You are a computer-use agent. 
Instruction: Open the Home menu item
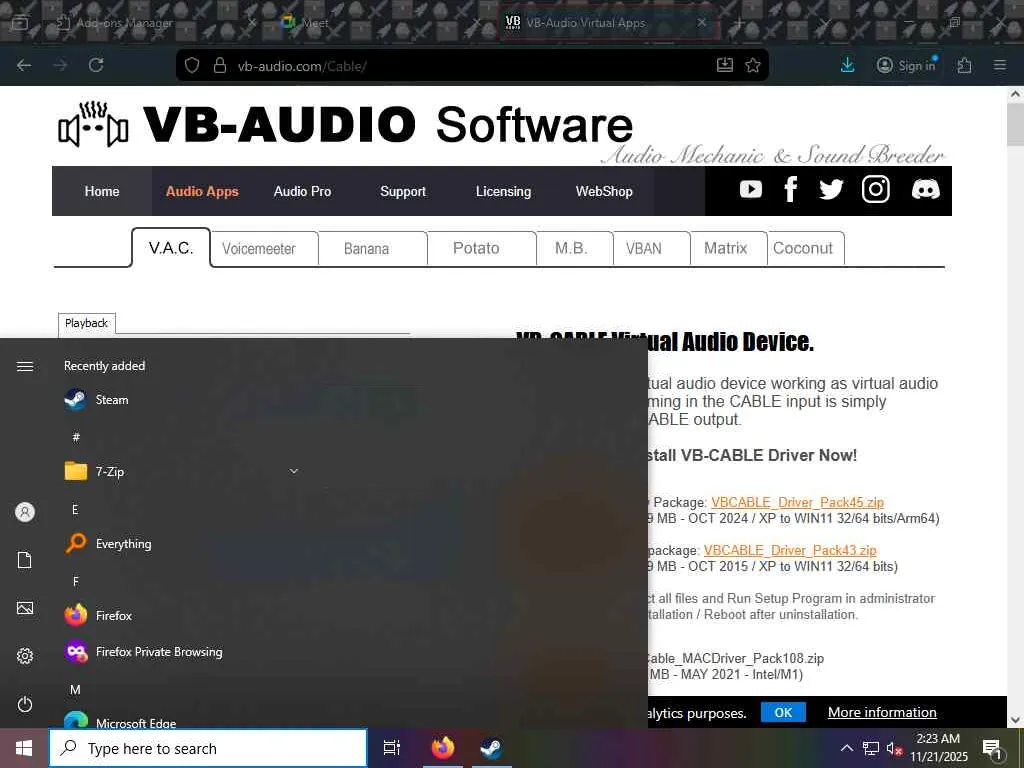click(x=102, y=191)
